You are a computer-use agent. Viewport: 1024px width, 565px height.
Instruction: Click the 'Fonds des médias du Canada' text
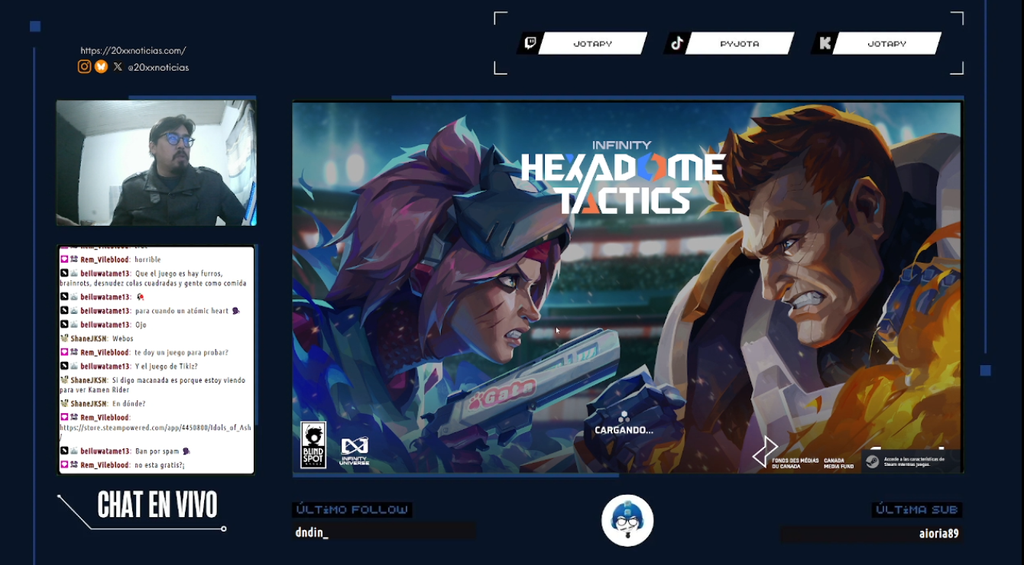[x=795, y=463]
